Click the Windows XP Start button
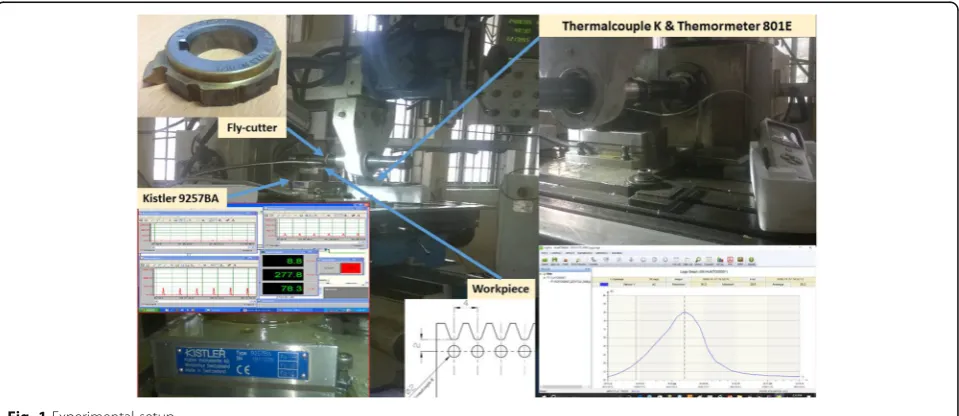Image resolution: width=959 pixels, height=416 pixels. point(149,310)
